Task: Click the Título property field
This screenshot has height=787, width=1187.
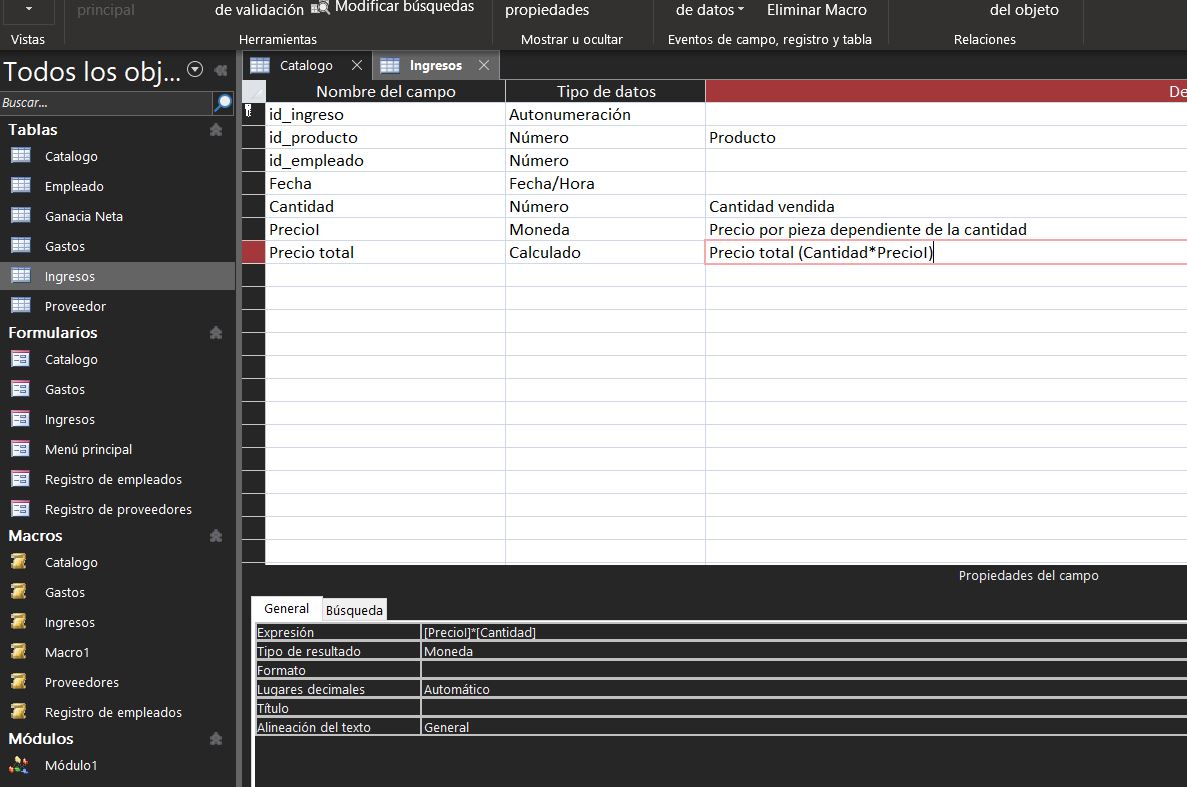Action: pos(804,708)
